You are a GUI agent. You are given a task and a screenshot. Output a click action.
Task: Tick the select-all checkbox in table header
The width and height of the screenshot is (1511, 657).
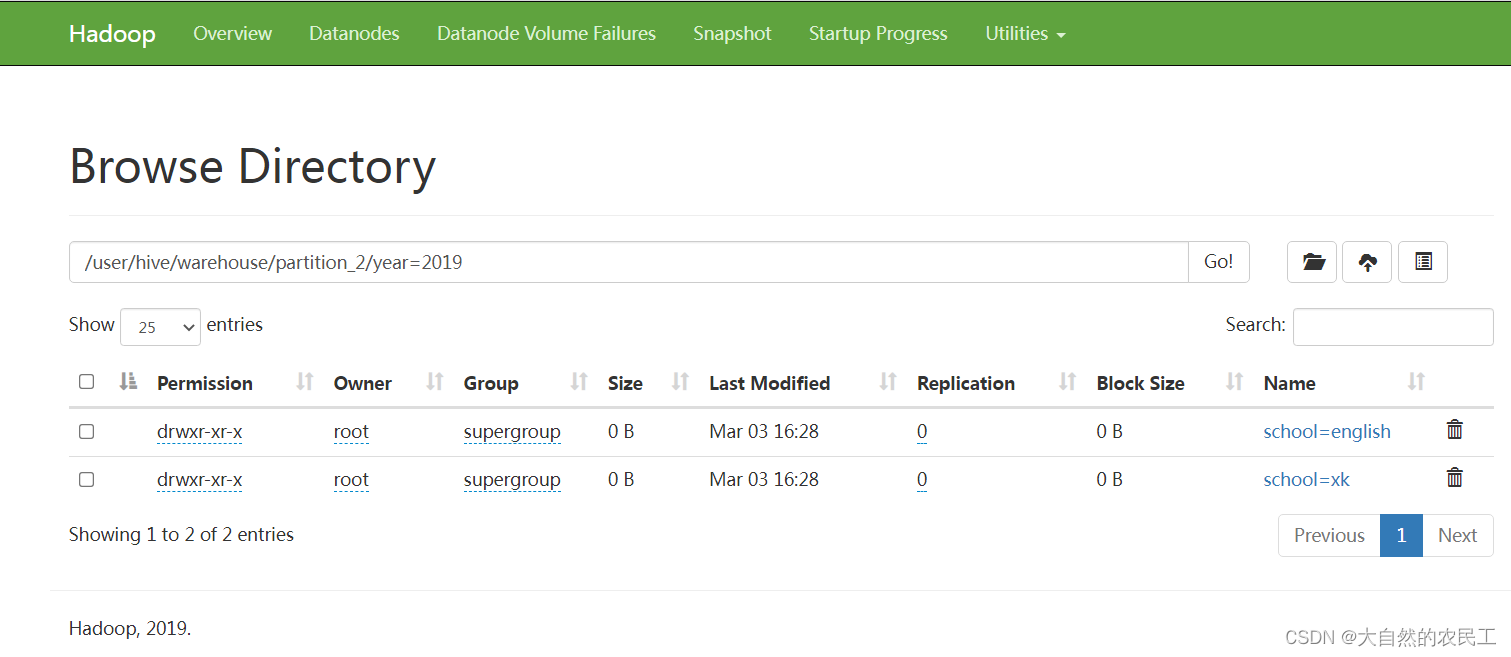tap(86, 382)
